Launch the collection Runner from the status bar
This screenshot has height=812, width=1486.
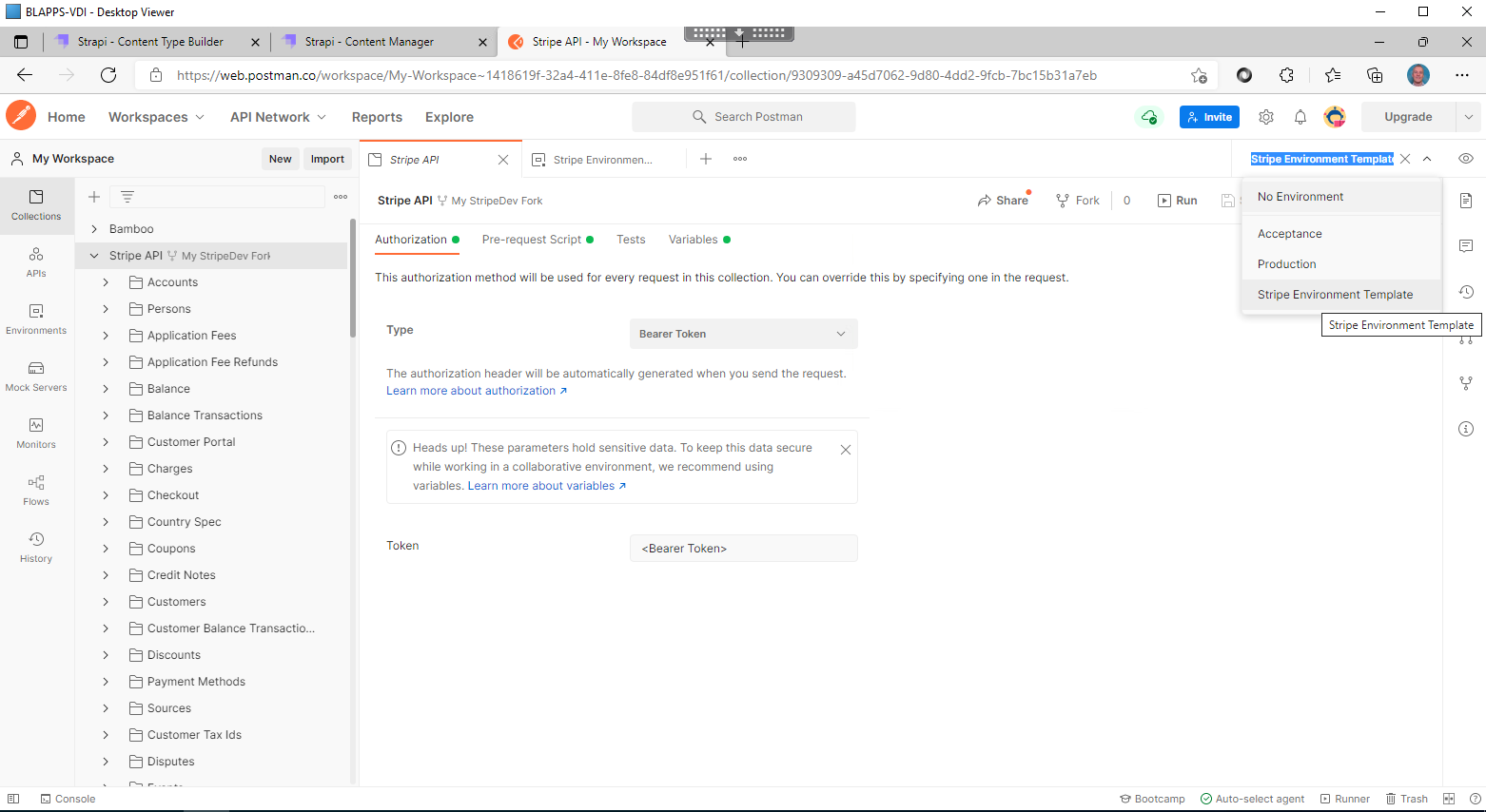click(x=1344, y=798)
